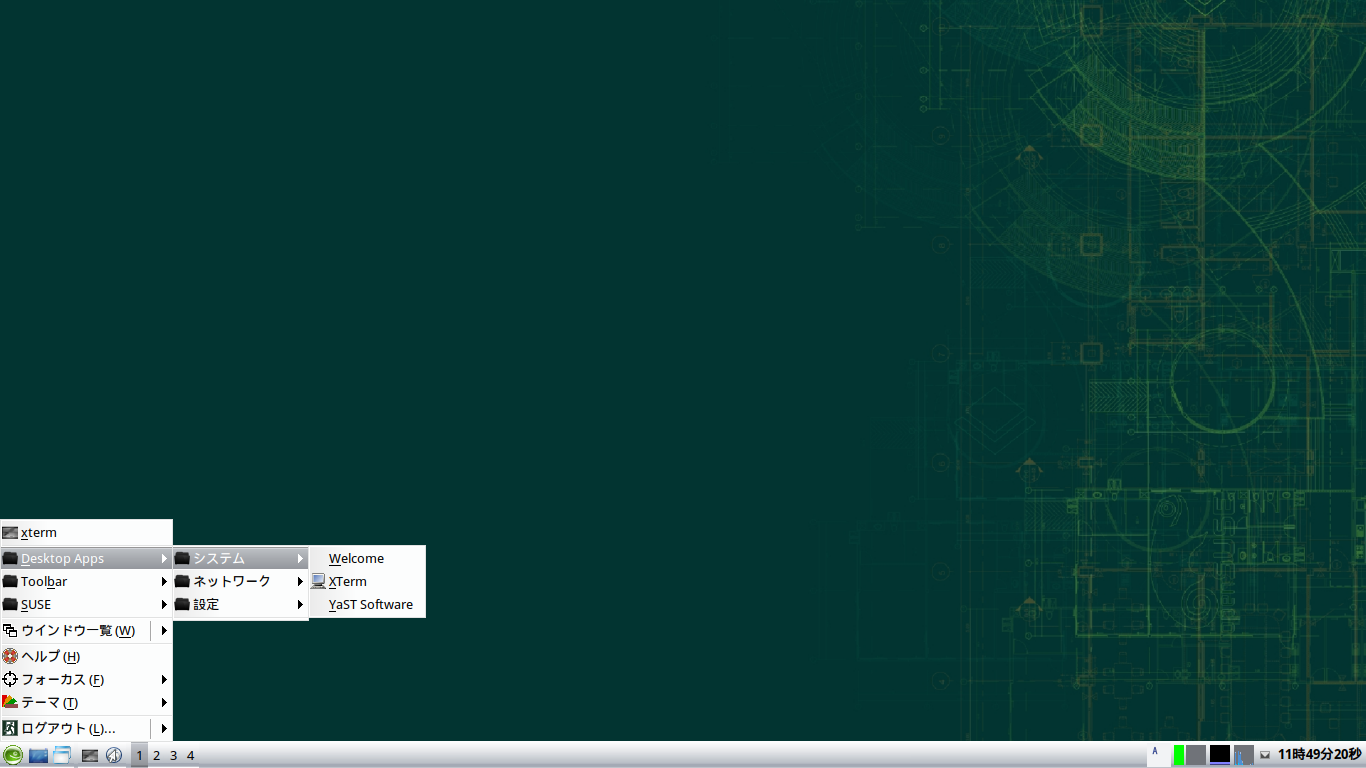Screen dimensions: 1366x768
Task: Expand arrow beside ウインドウ一覧 (W)
Action: [163, 631]
